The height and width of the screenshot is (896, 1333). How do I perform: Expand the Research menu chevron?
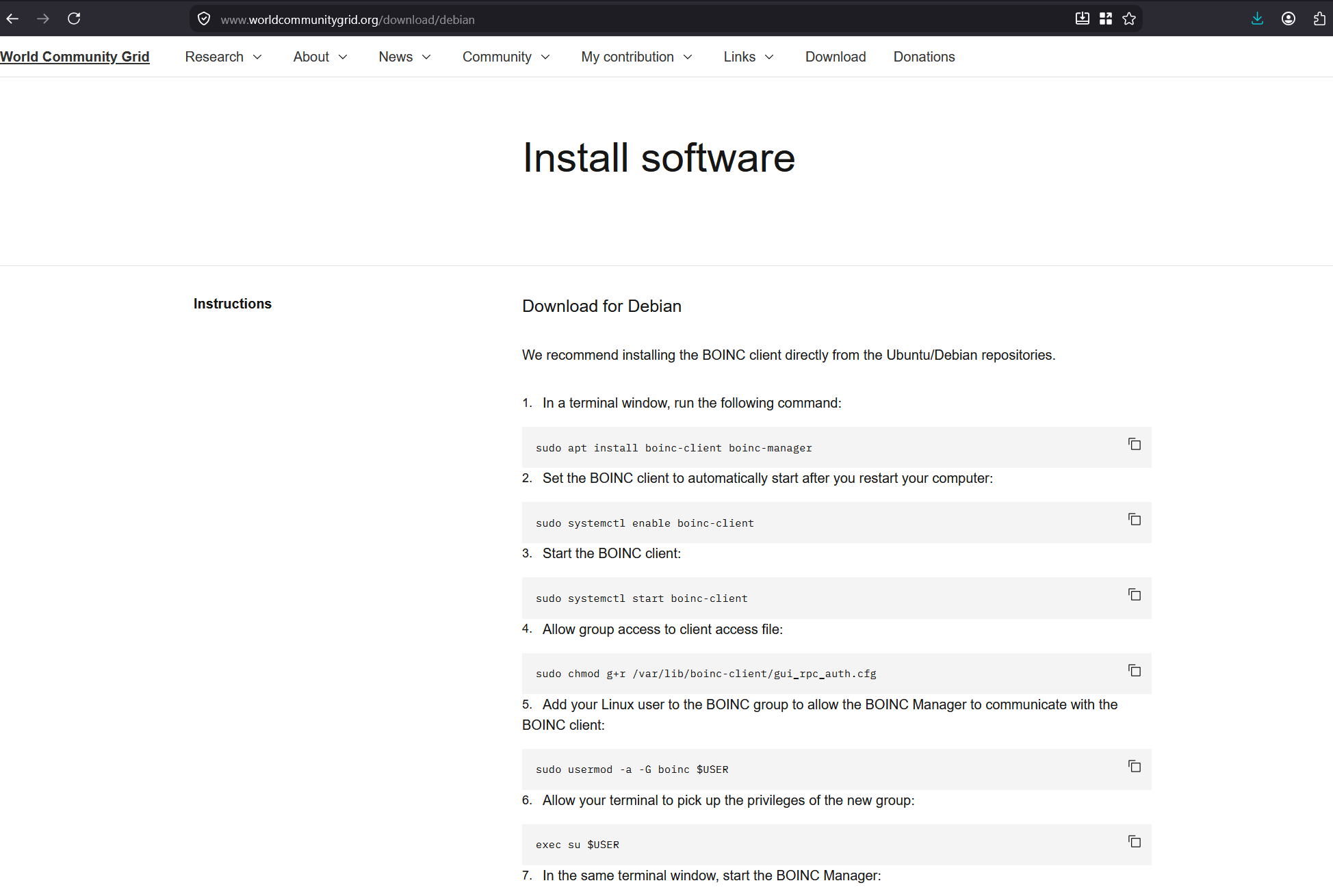pyautogui.click(x=257, y=57)
